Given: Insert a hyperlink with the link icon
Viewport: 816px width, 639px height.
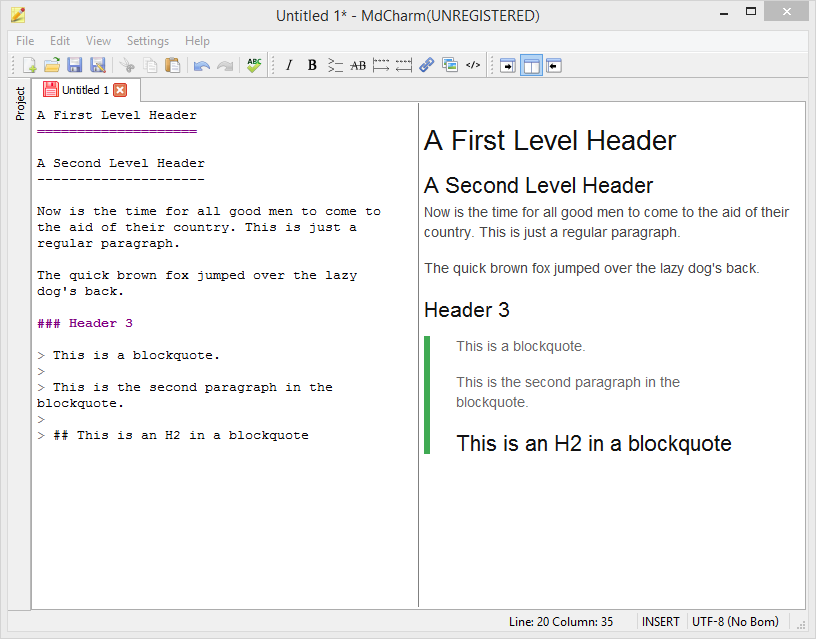Looking at the screenshot, I should click(427, 66).
